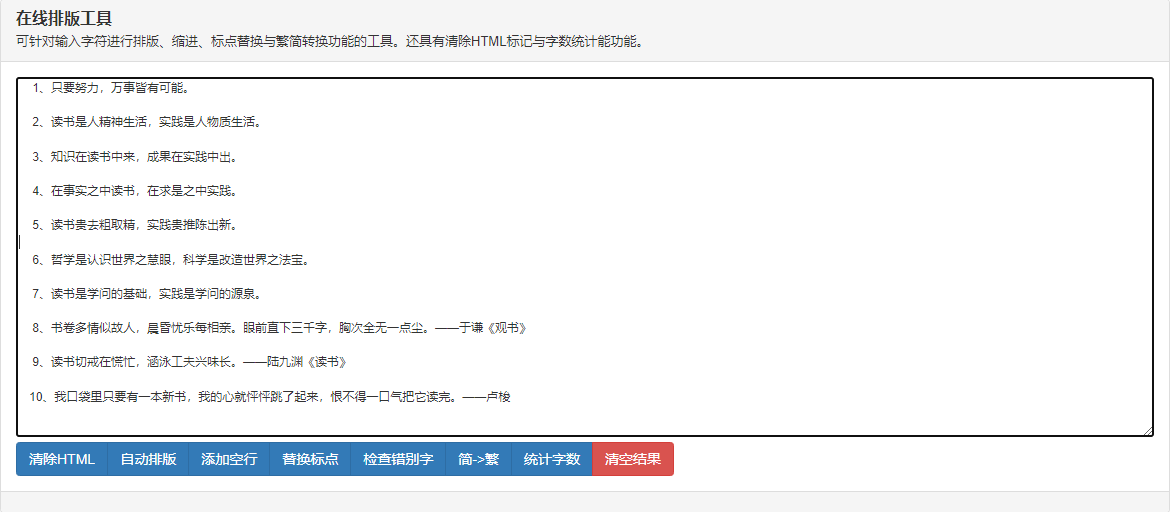Click line 5 读书贵去粗取精
The height and width of the screenshot is (512, 1170).
134,225
